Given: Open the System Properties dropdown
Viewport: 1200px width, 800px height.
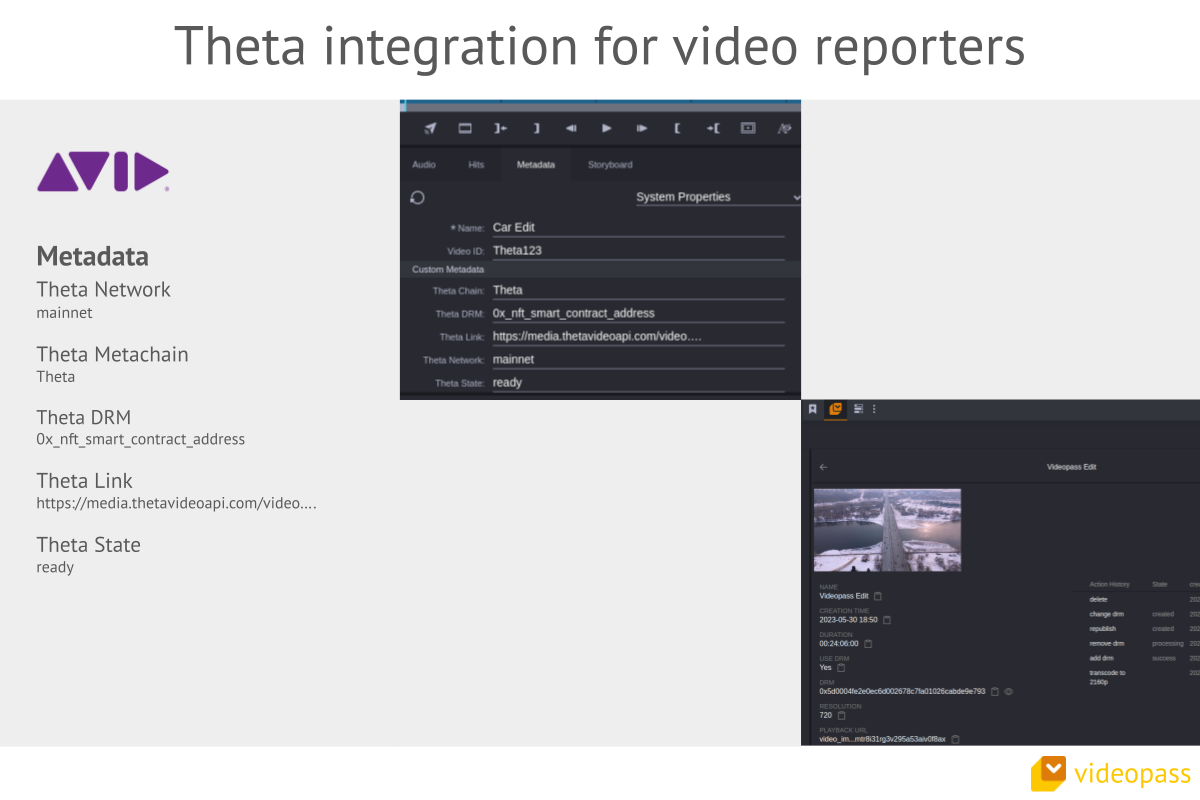Looking at the screenshot, I should 718,197.
